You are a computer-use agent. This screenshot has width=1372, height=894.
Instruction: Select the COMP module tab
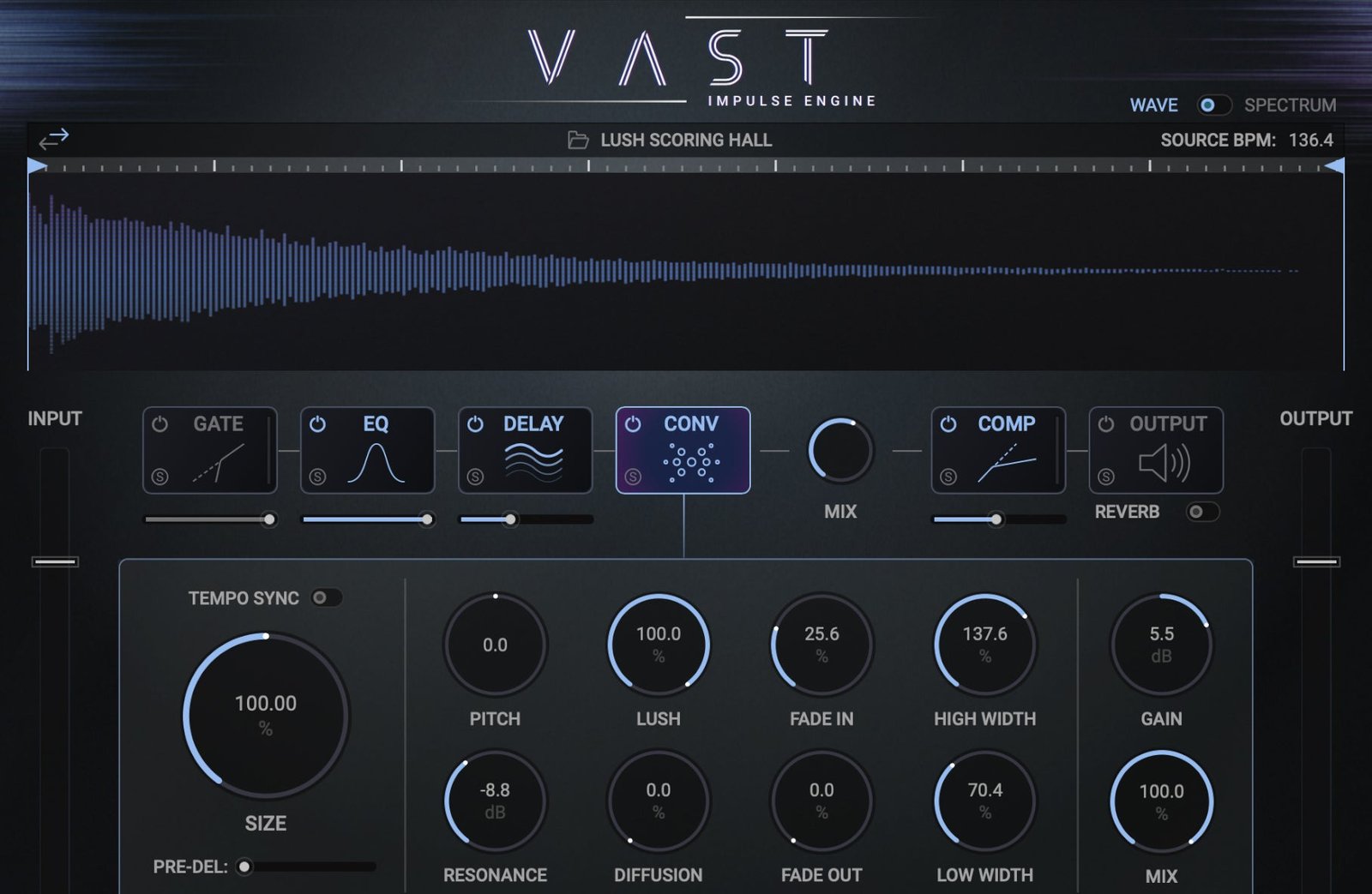[999, 450]
